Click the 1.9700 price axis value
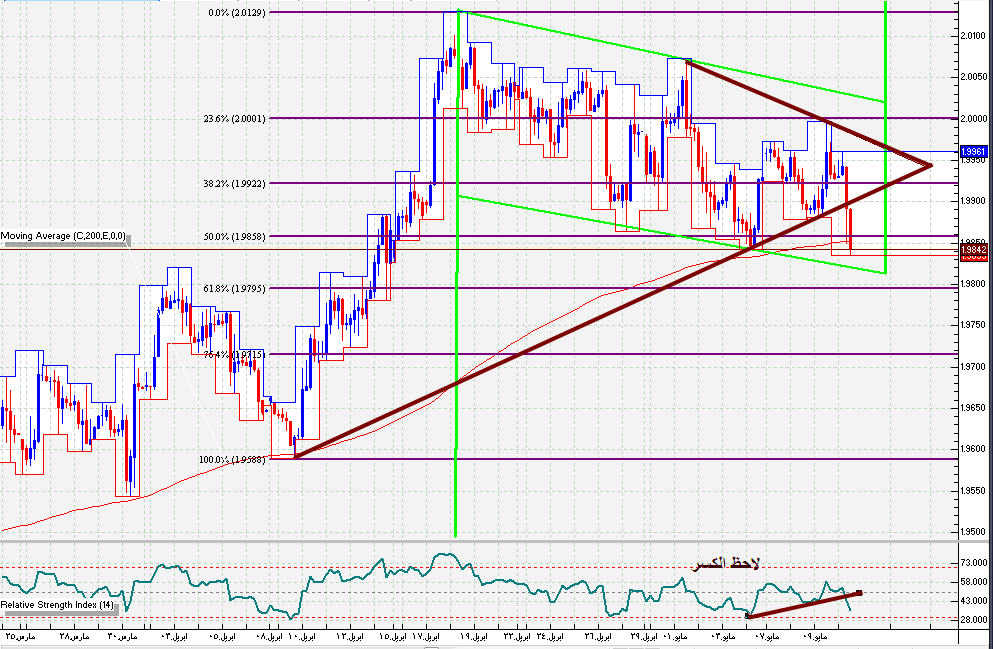The width and height of the screenshot is (993, 649). (x=973, y=367)
